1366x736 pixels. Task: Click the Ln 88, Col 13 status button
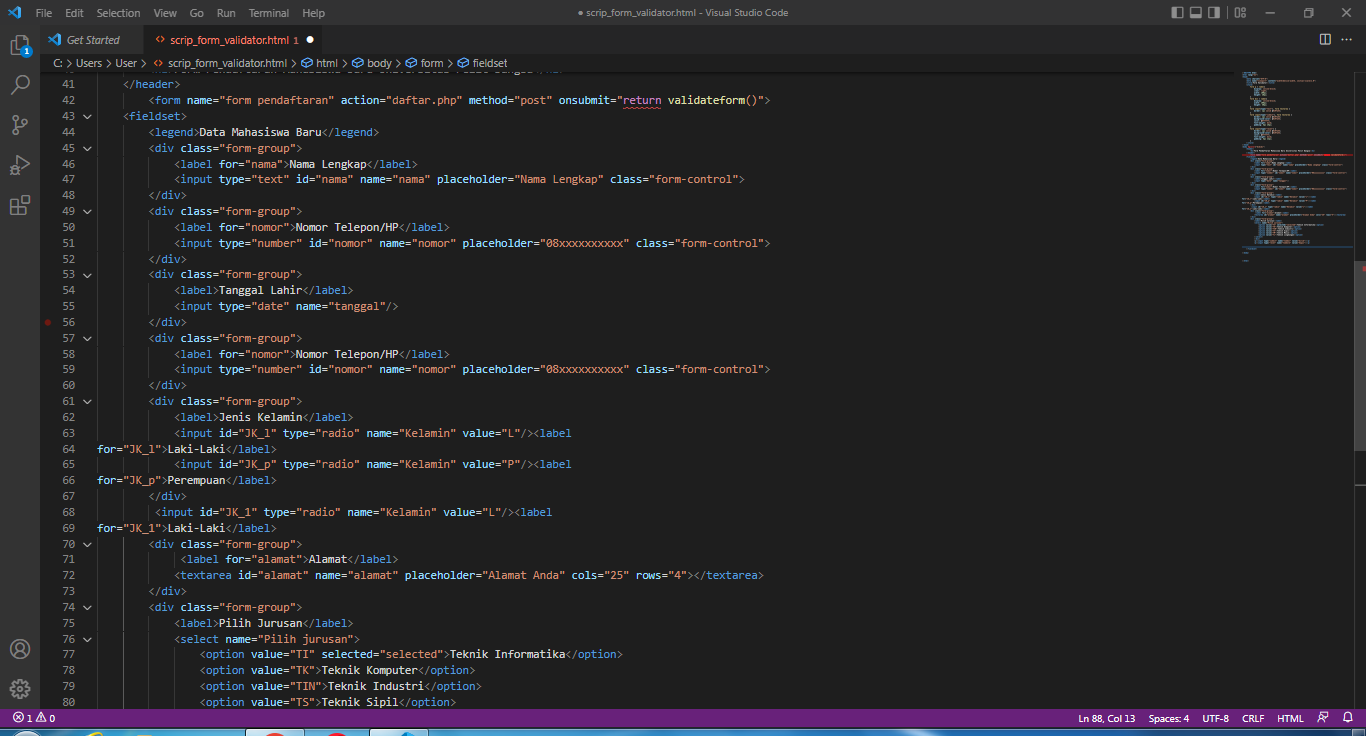[1106, 718]
